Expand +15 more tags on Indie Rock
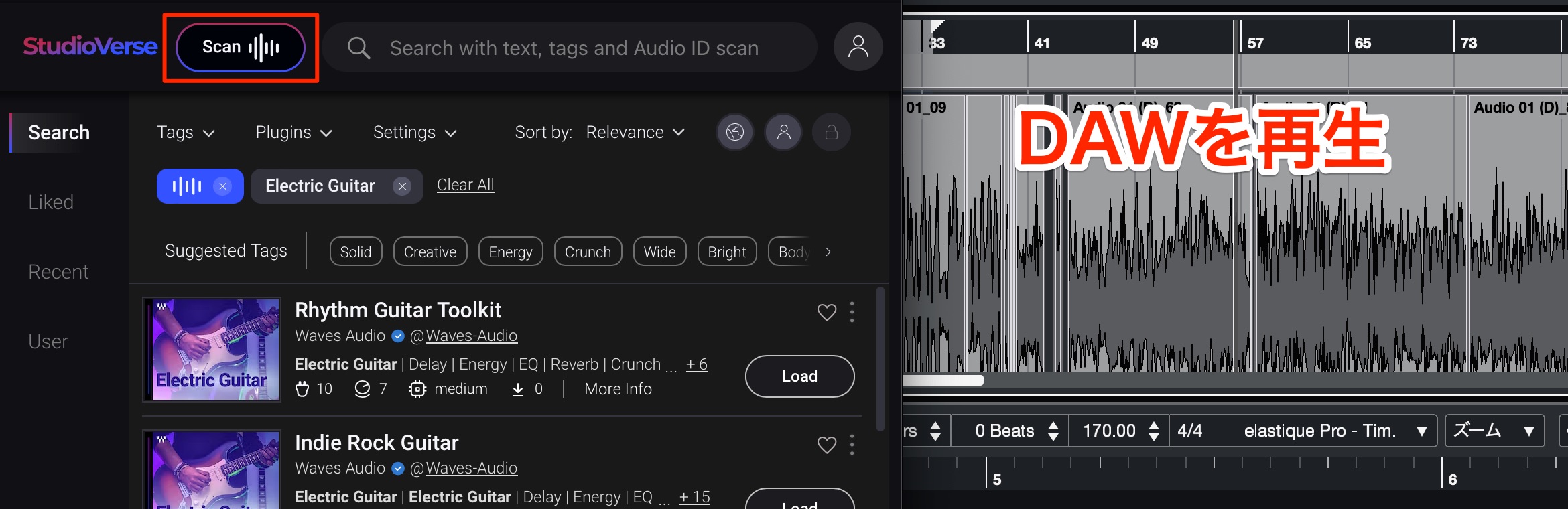This screenshot has height=509, width=1568. click(694, 497)
